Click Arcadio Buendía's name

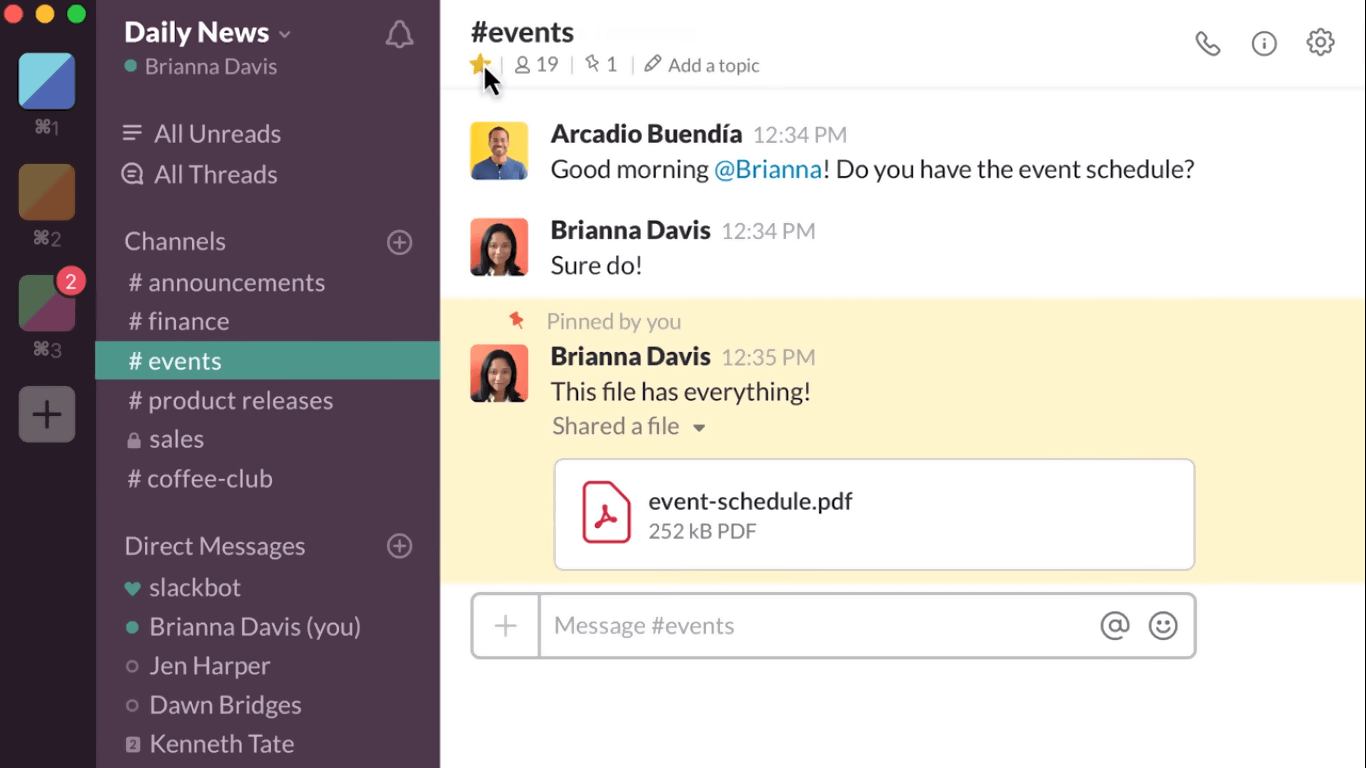646,134
